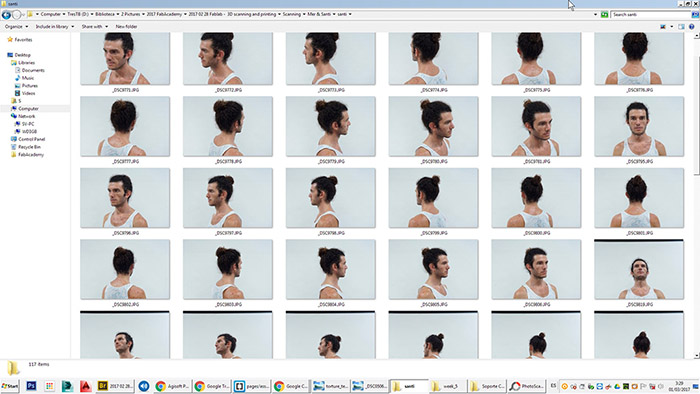
Task: Open the view options dropdown arrow
Action: 671,27
